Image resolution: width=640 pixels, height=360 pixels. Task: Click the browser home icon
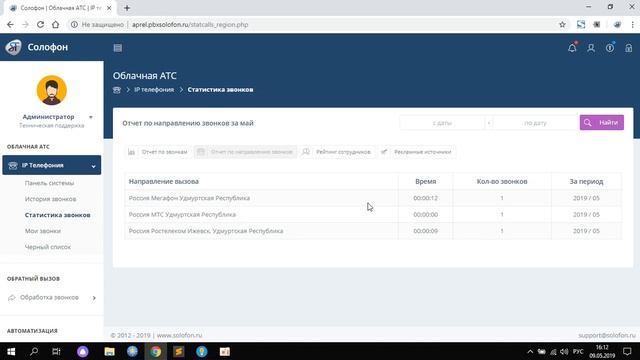[x=56, y=24]
